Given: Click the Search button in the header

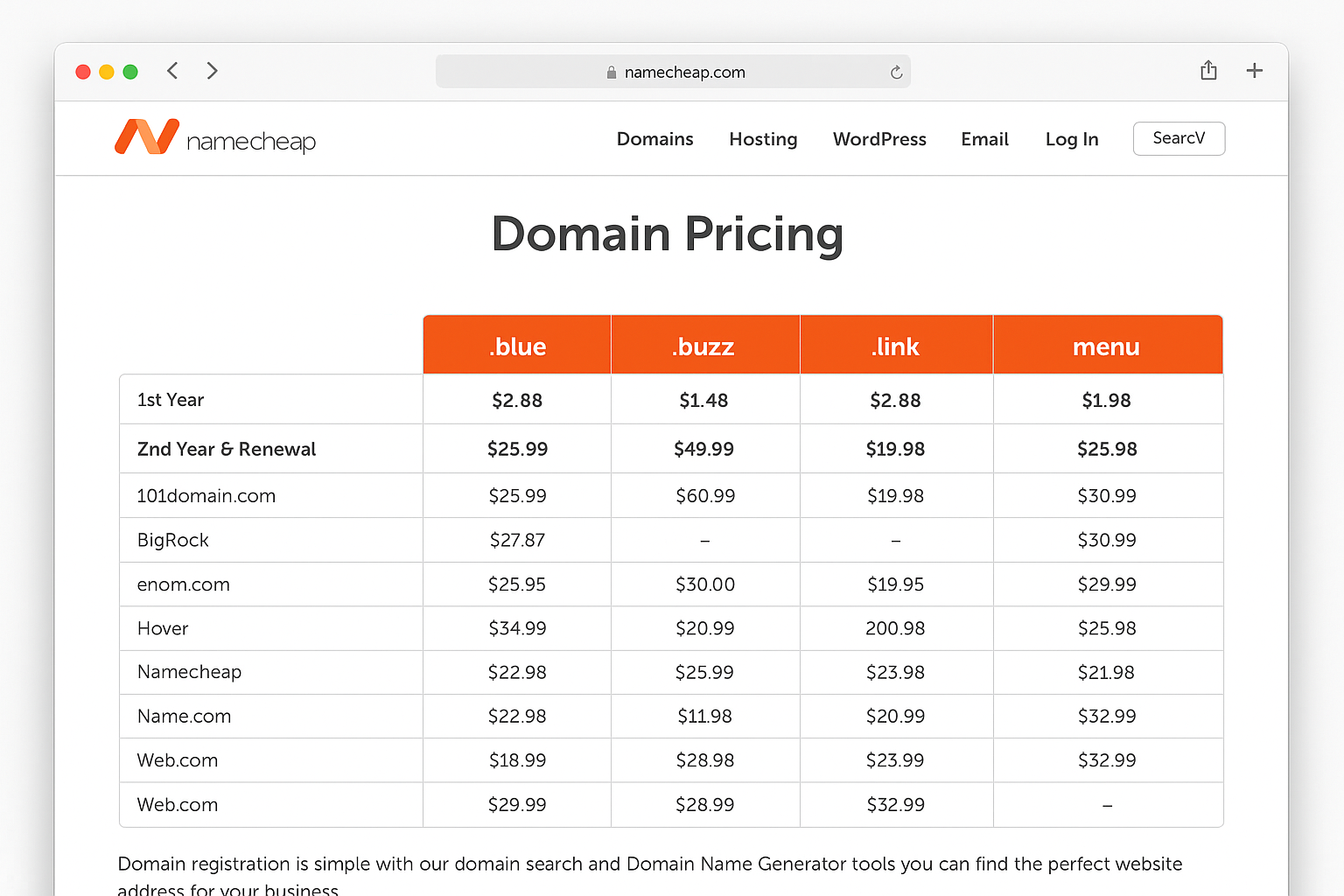Looking at the screenshot, I should click(x=1179, y=138).
